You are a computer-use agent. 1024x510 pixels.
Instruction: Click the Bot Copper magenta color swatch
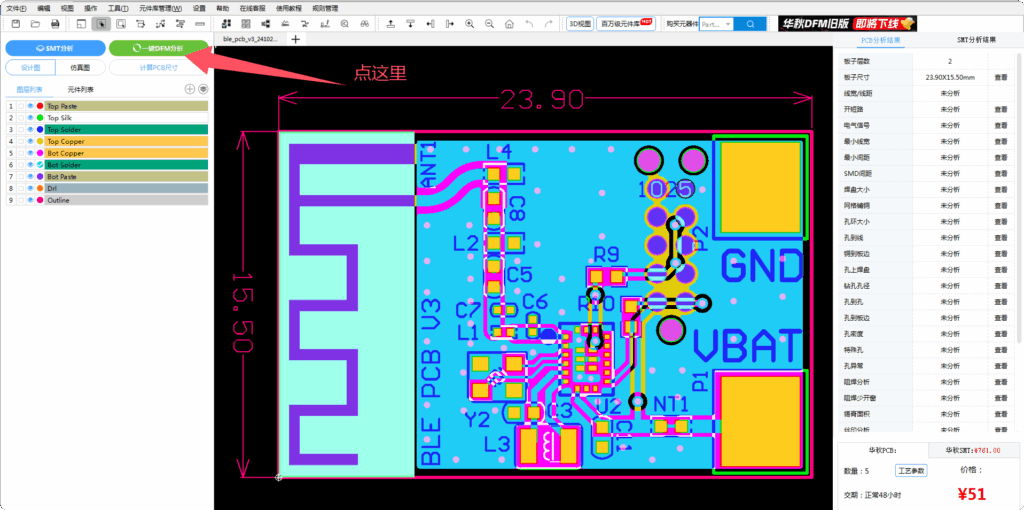tap(40, 153)
